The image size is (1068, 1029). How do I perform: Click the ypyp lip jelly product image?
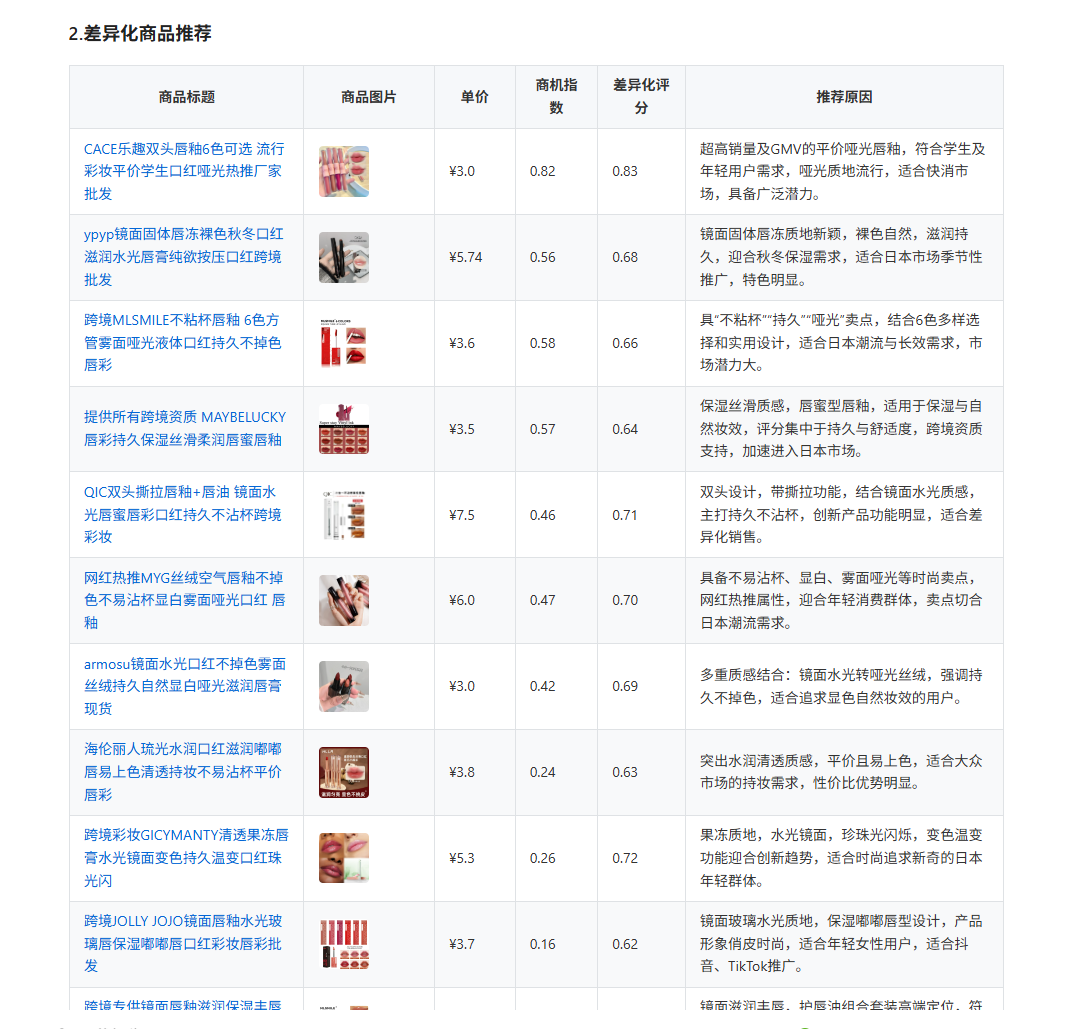click(344, 257)
